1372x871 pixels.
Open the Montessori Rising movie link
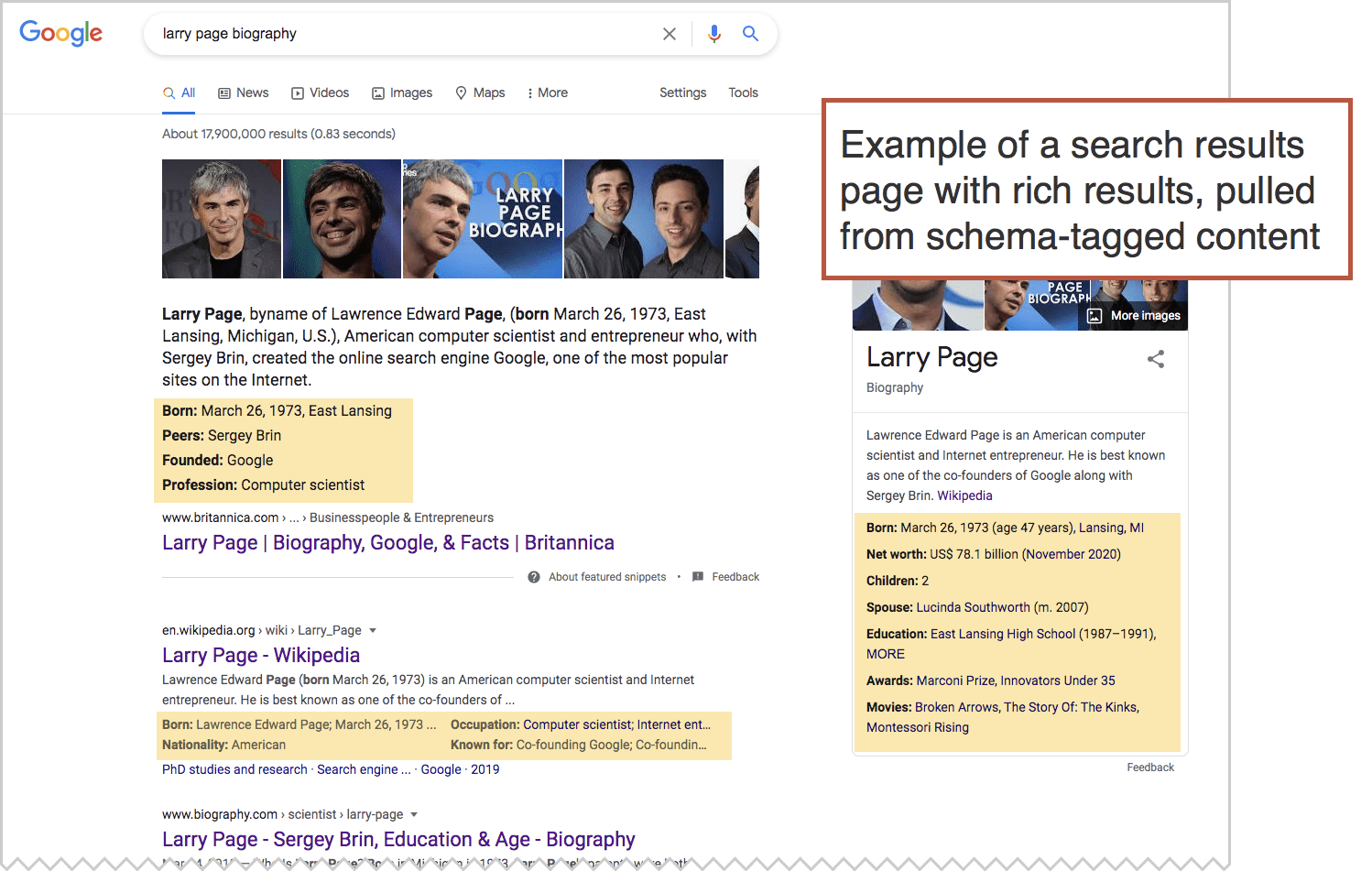coord(918,727)
